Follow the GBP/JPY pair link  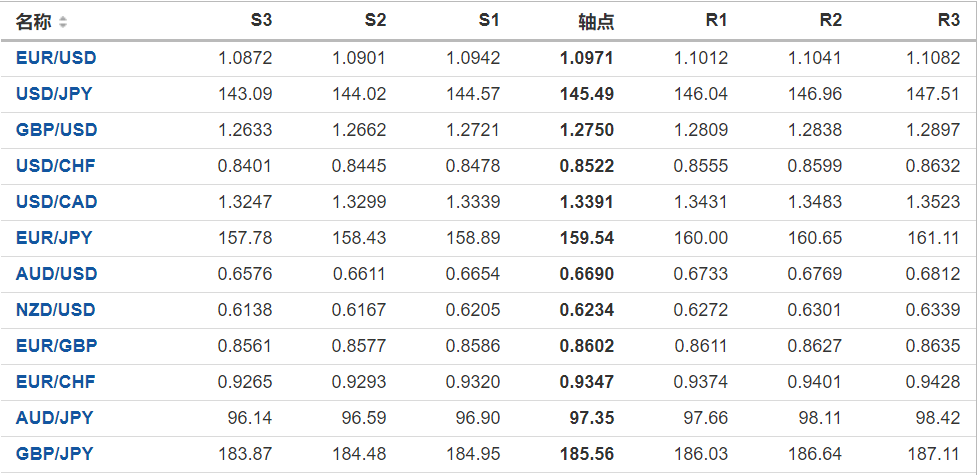[x=54, y=454]
